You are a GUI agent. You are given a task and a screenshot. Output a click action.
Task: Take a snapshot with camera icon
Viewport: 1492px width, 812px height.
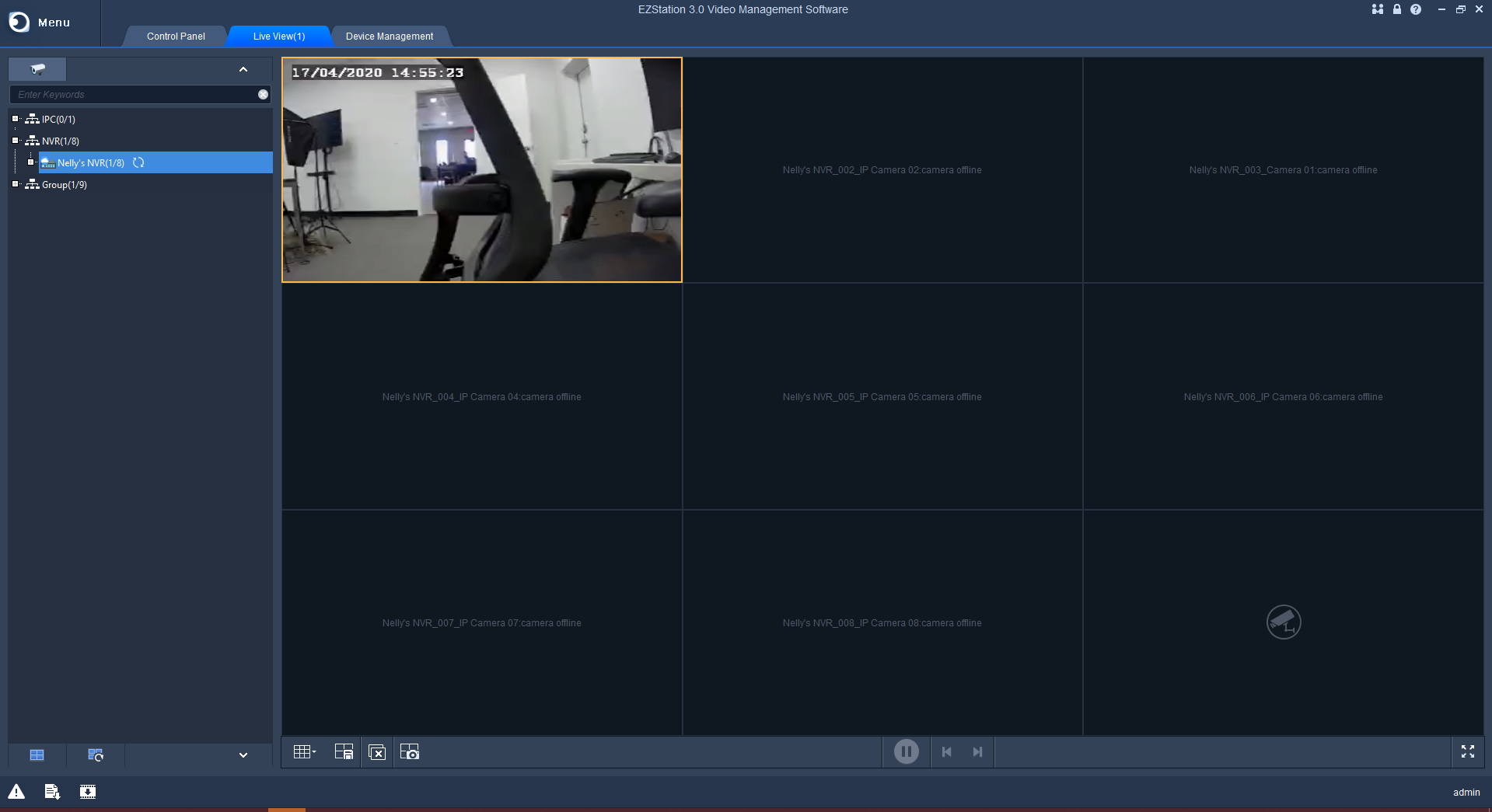[x=410, y=752]
